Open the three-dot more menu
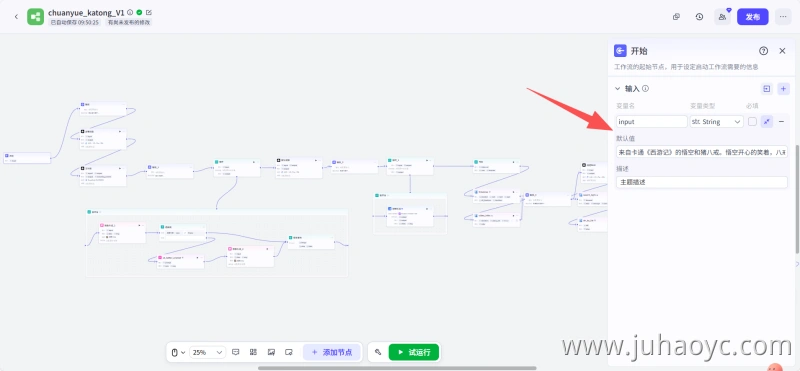 pyautogui.click(x=783, y=17)
